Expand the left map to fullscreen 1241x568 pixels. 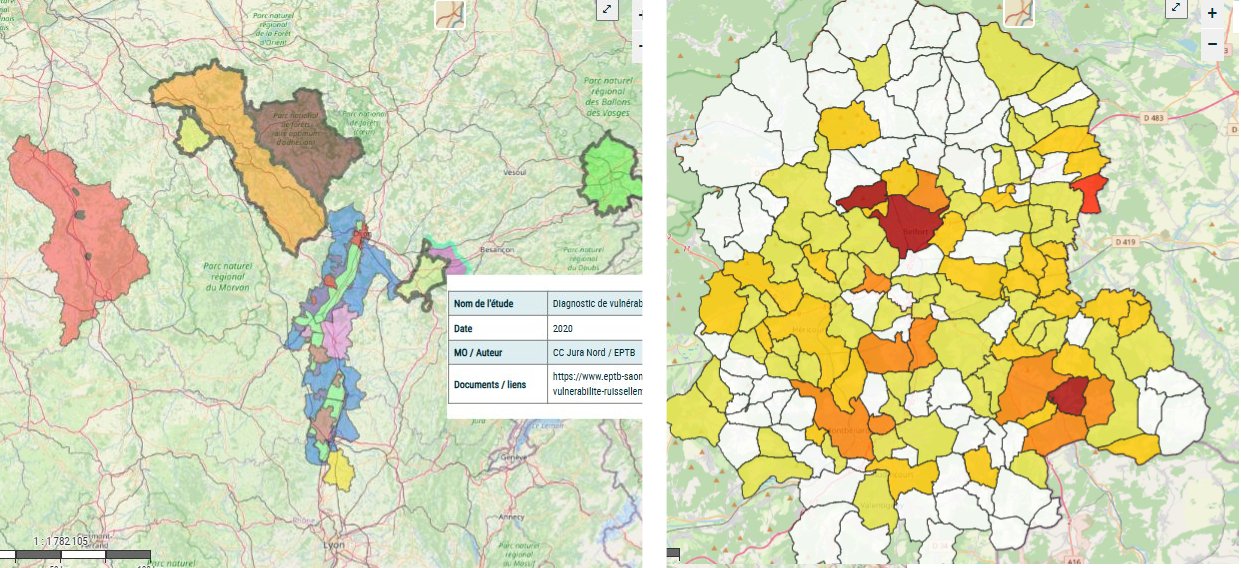coord(607,9)
